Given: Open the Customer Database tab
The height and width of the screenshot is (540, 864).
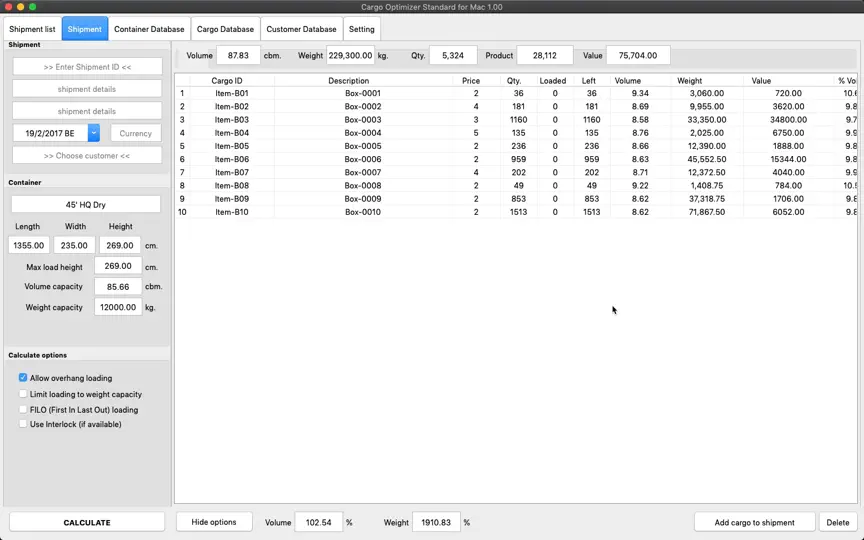Looking at the screenshot, I should tap(301, 29).
